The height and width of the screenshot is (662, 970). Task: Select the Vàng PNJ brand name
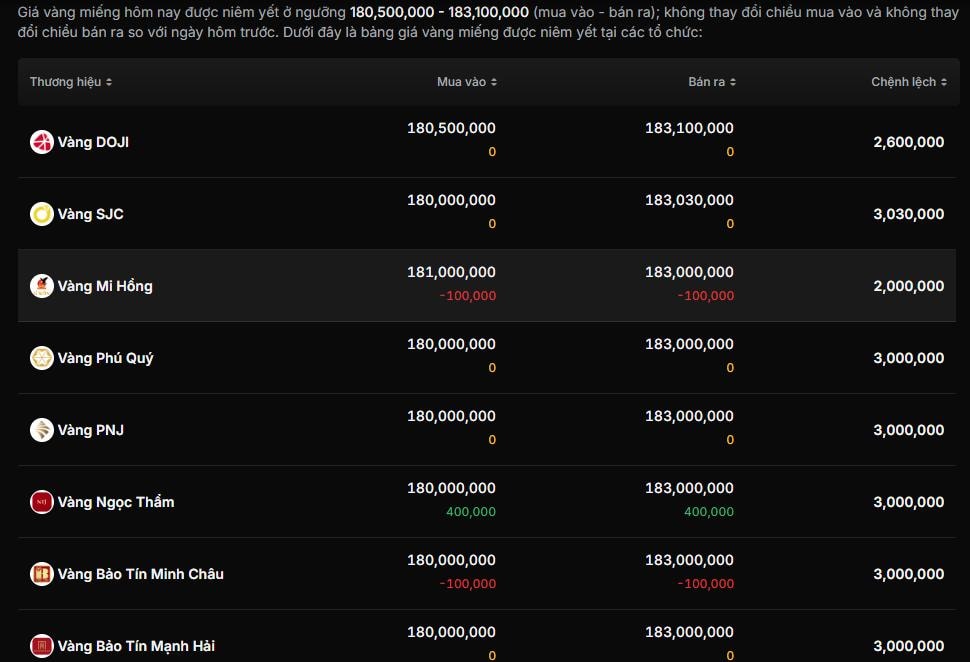pyautogui.click(x=91, y=430)
